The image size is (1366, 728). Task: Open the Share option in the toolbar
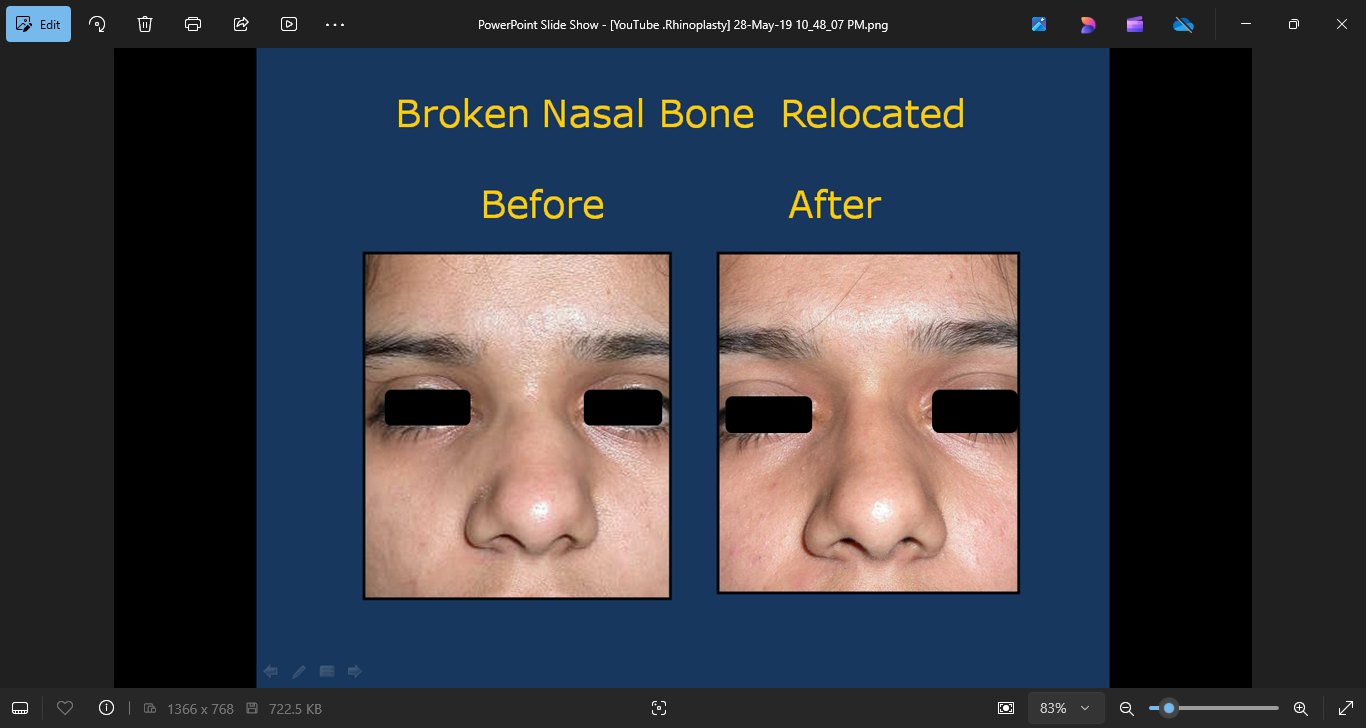(x=241, y=24)
